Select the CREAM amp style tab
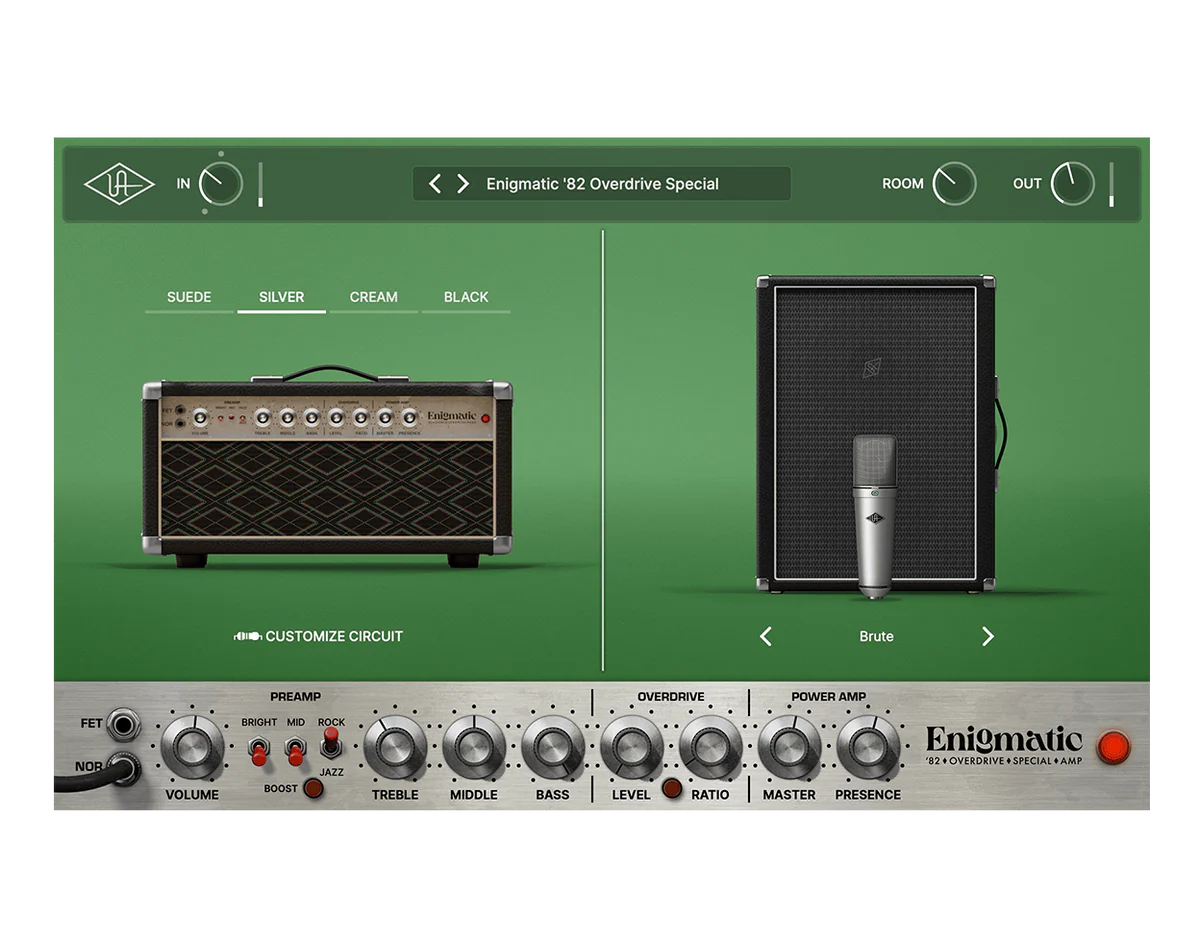This screenshot has width=1200, height=942. pyautogui.click(x=373, y=298)
